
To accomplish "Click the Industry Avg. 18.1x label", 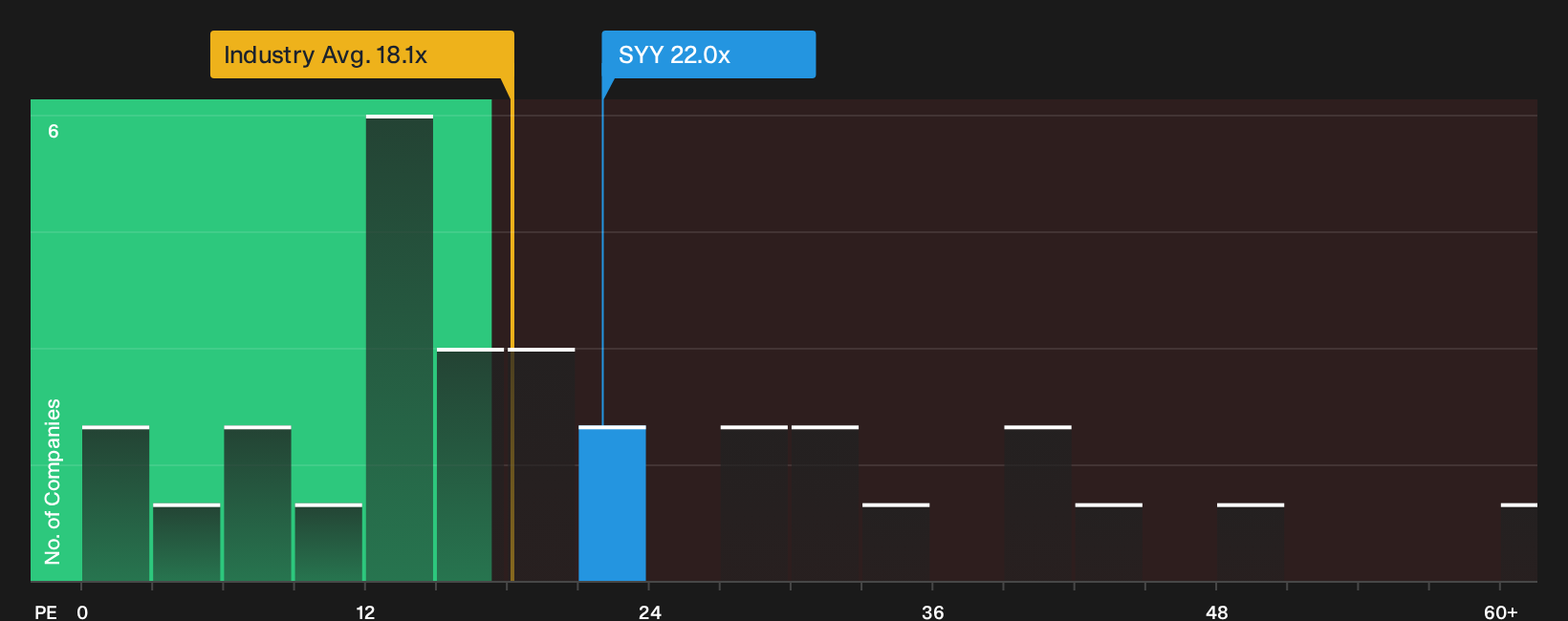I will [361, 54].
